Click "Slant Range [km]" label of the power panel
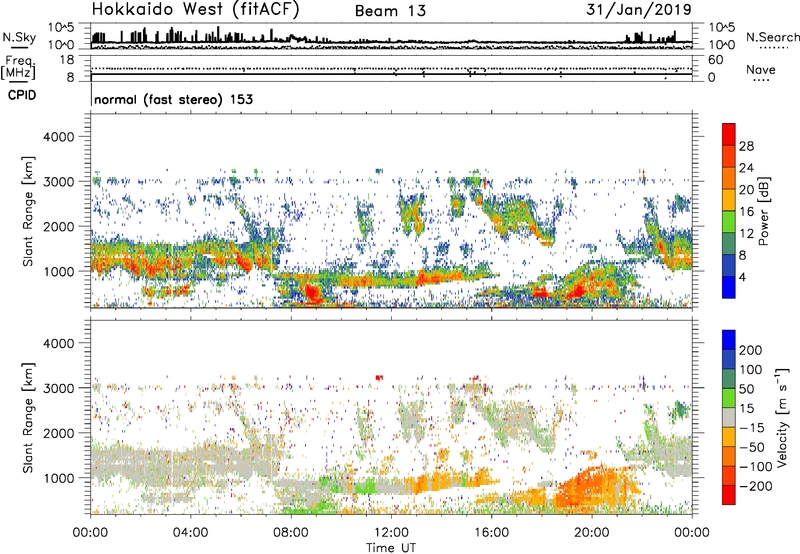This screenshot has height=554, width=800. 28,211
